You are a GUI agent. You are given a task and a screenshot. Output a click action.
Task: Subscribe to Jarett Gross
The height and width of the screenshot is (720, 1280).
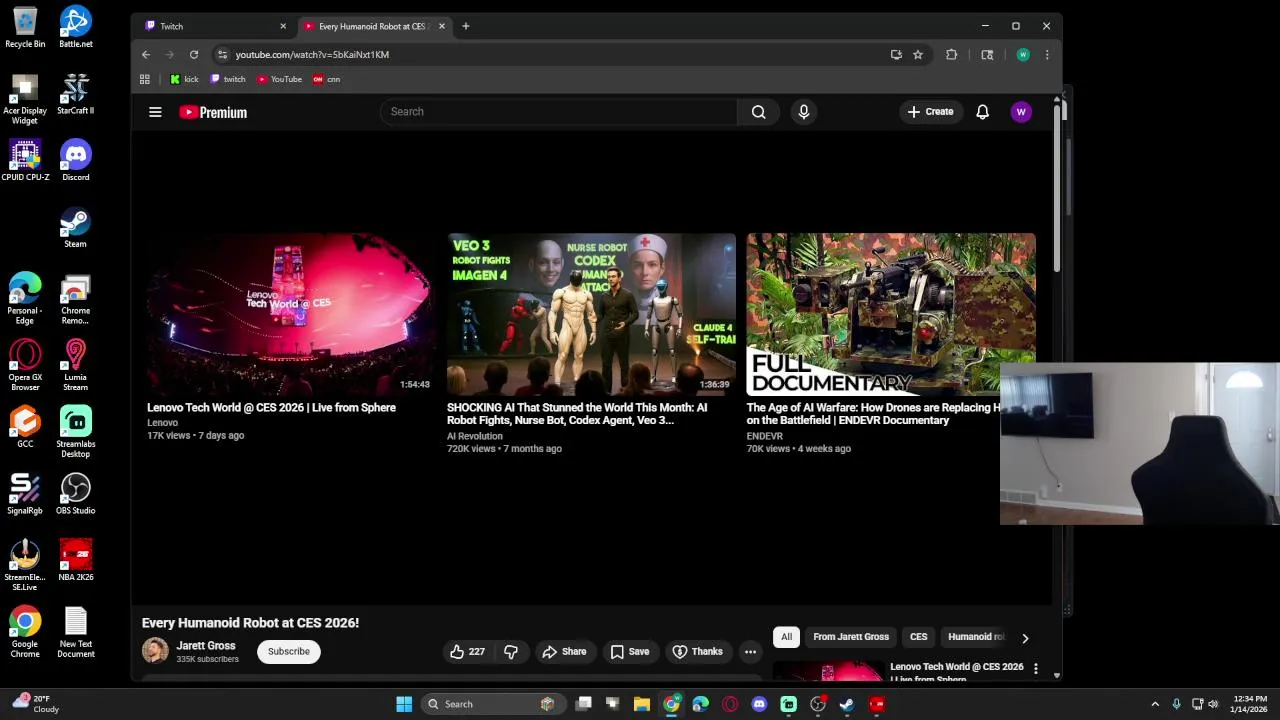288,652
